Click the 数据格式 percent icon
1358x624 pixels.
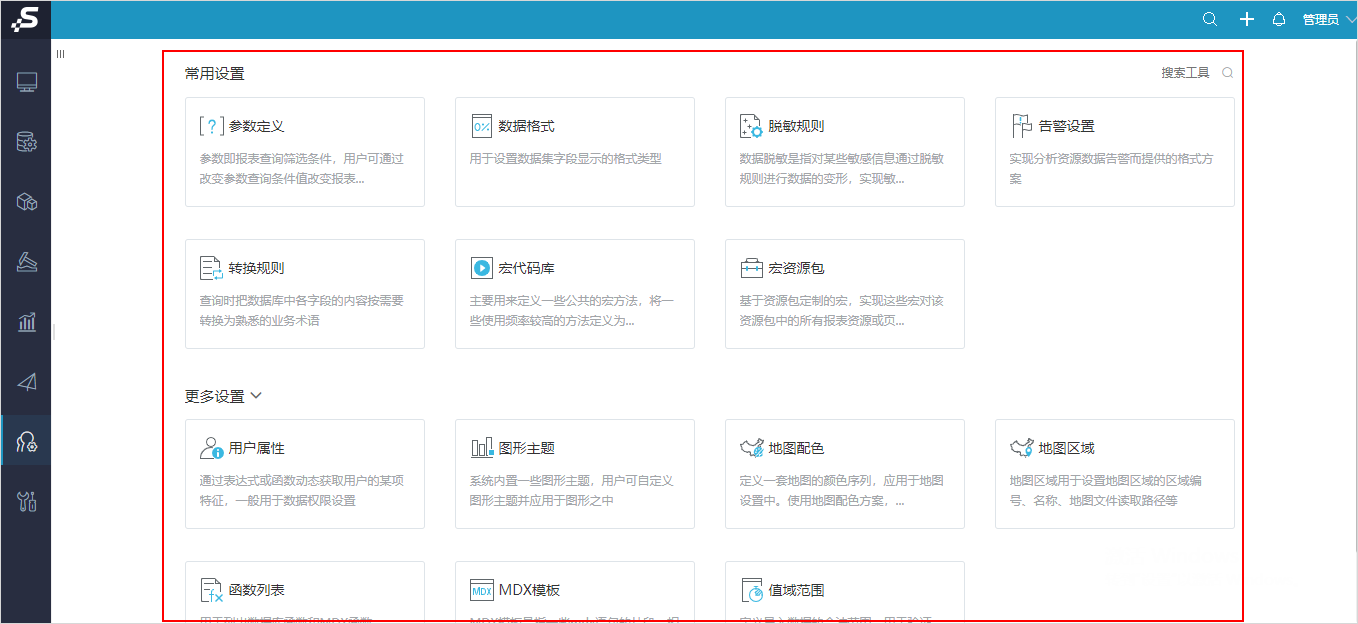coord(481,126)
